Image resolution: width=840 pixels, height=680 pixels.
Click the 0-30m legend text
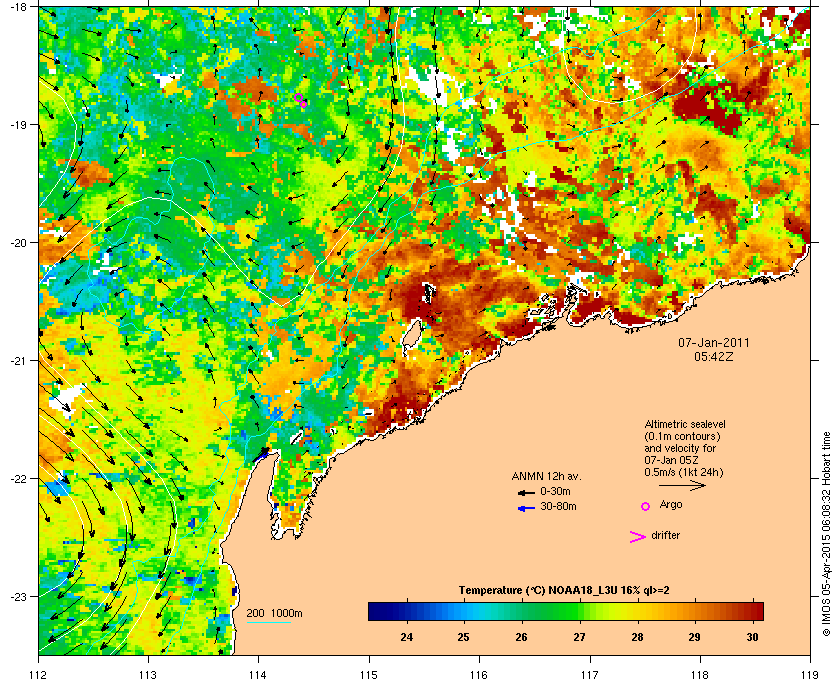tap(555, 491)
